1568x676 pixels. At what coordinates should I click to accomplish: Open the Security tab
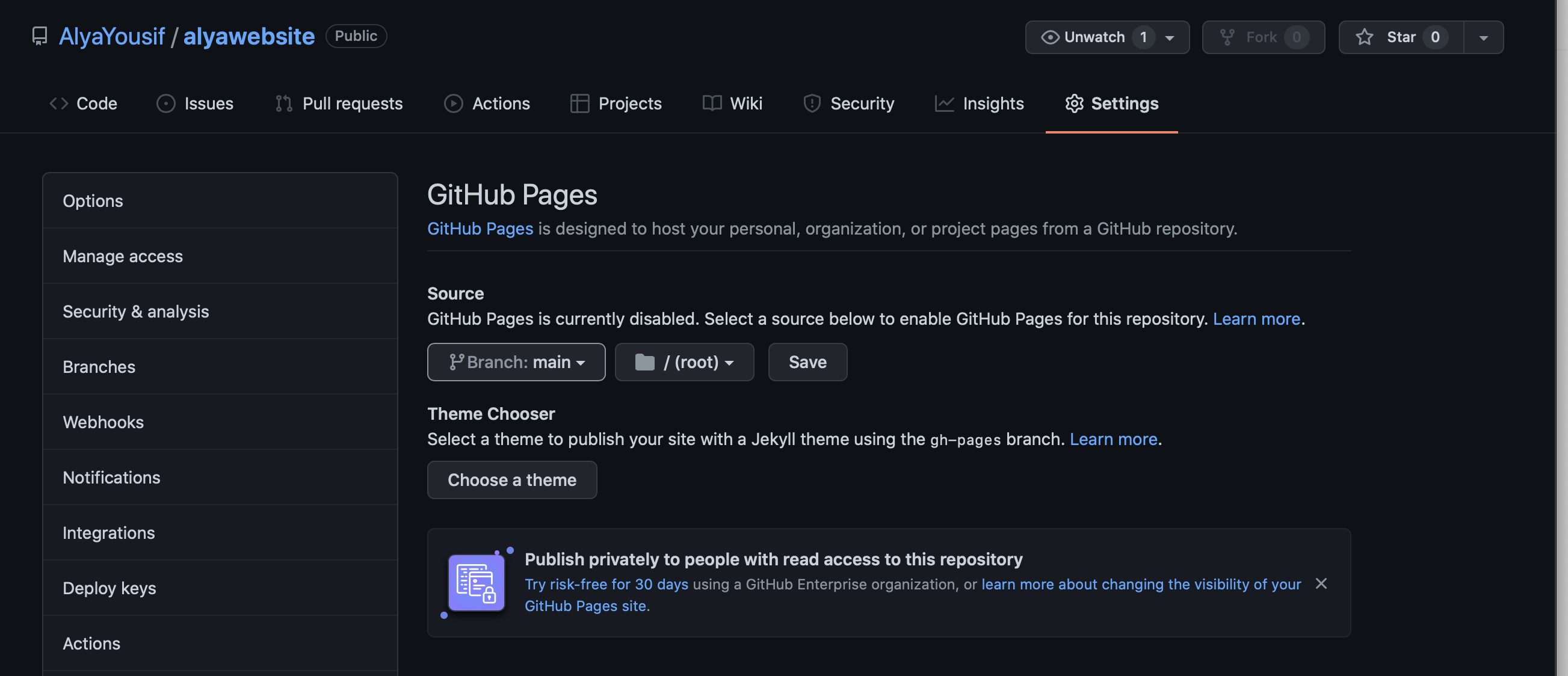click(x=849, y=103)
